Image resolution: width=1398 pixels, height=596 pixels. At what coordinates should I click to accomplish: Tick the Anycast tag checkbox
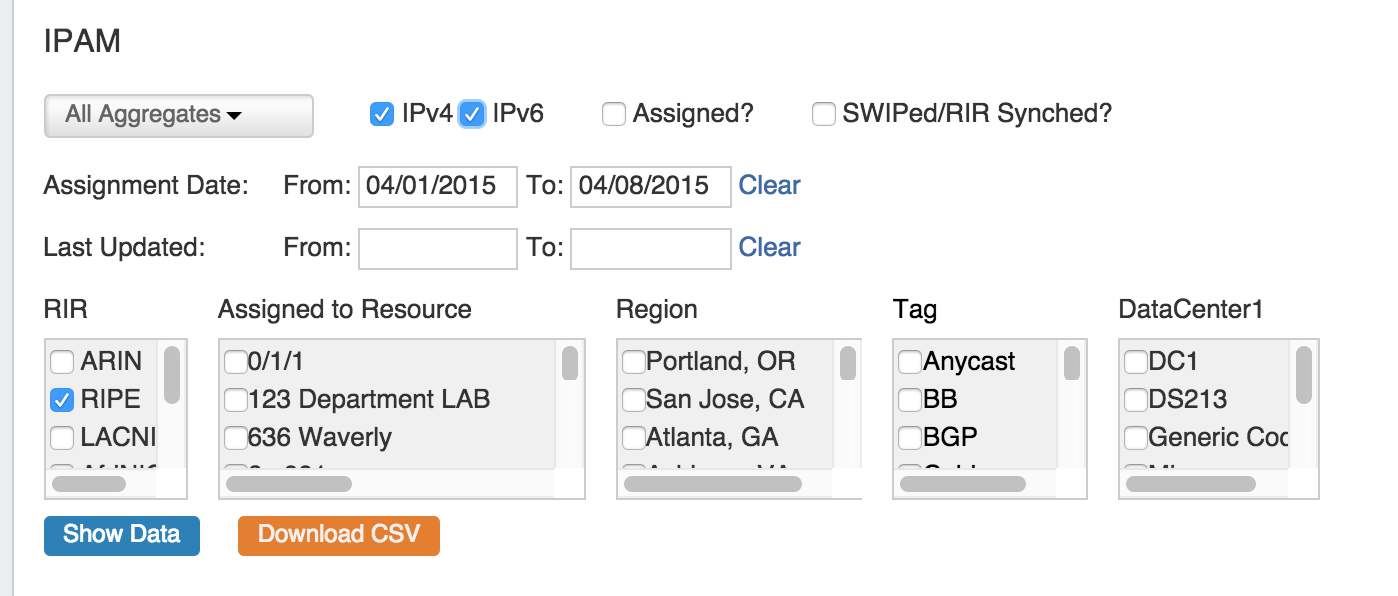[x=910, y=361]
